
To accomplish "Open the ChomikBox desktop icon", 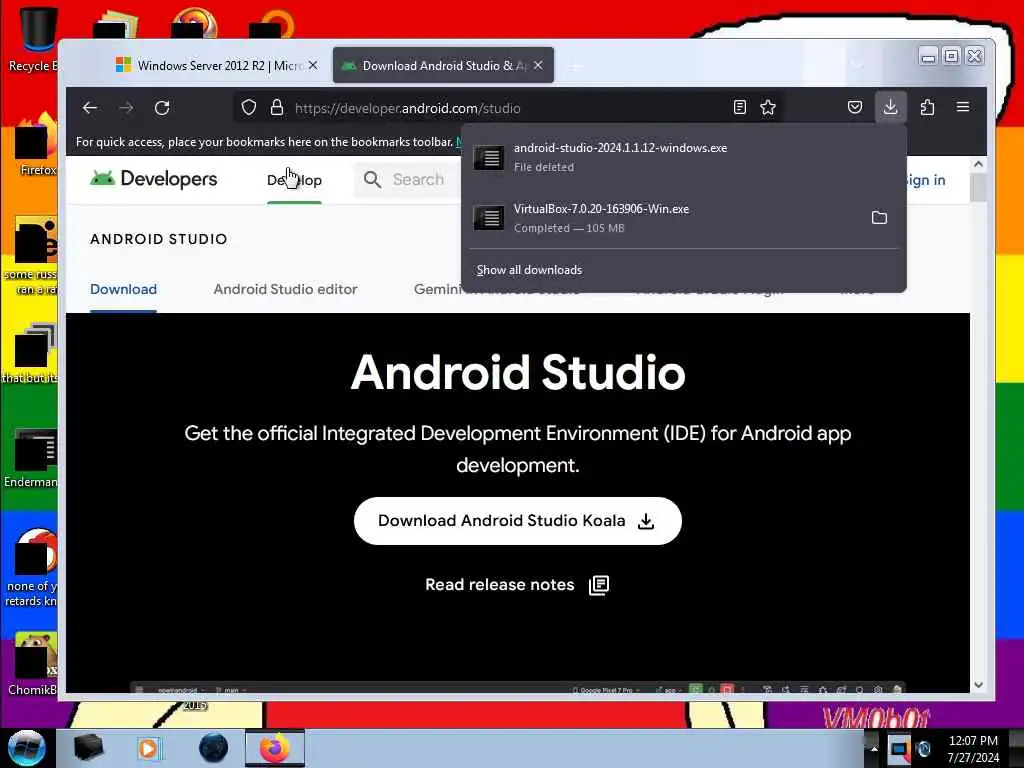I will click(33, 664).
